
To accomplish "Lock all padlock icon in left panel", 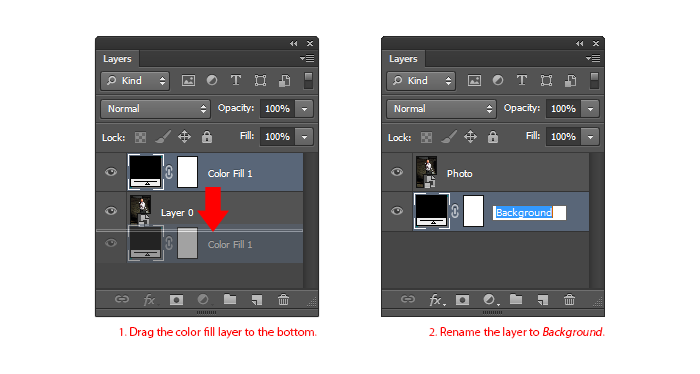I will (x=207, y=137).
